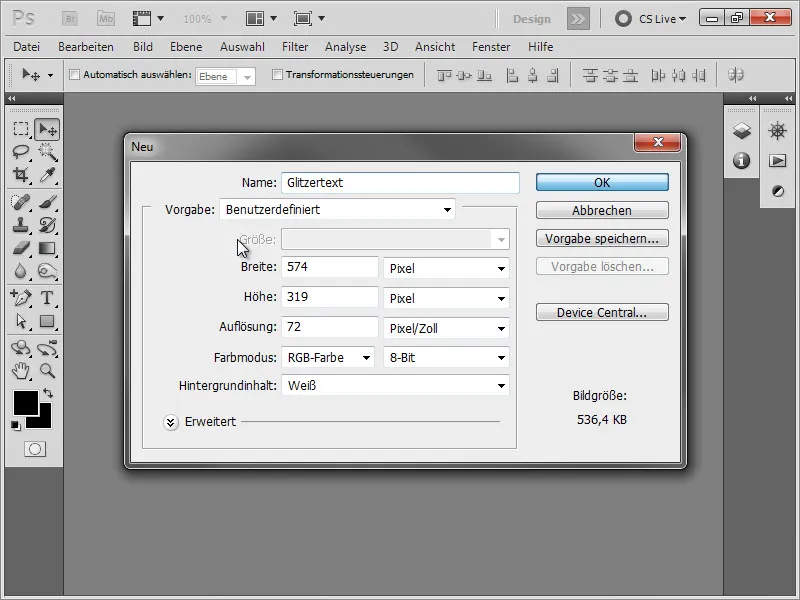Select the Magic Wand tool
Image resolution: width=800 pixels, height=600 pixels.
(47, 152)
